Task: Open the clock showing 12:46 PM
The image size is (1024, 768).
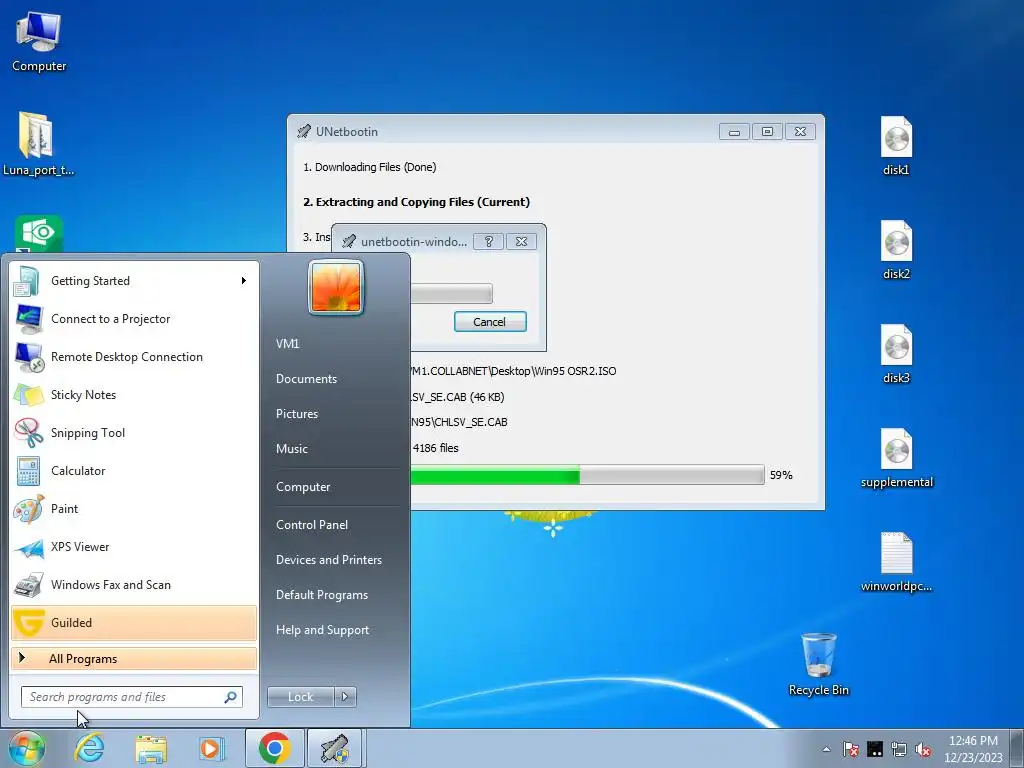Action: pyautogui.click(x=973, y=741)
